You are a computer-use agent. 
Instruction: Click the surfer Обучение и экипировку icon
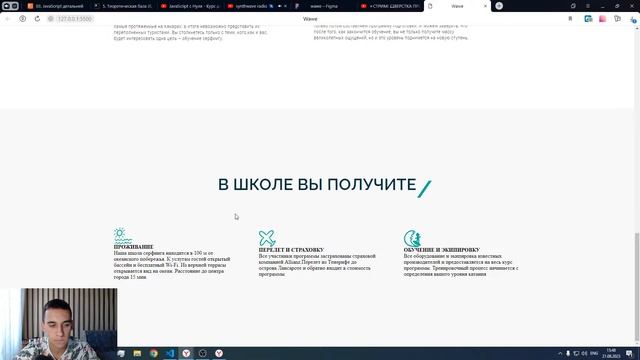click(x=412, y=238)
